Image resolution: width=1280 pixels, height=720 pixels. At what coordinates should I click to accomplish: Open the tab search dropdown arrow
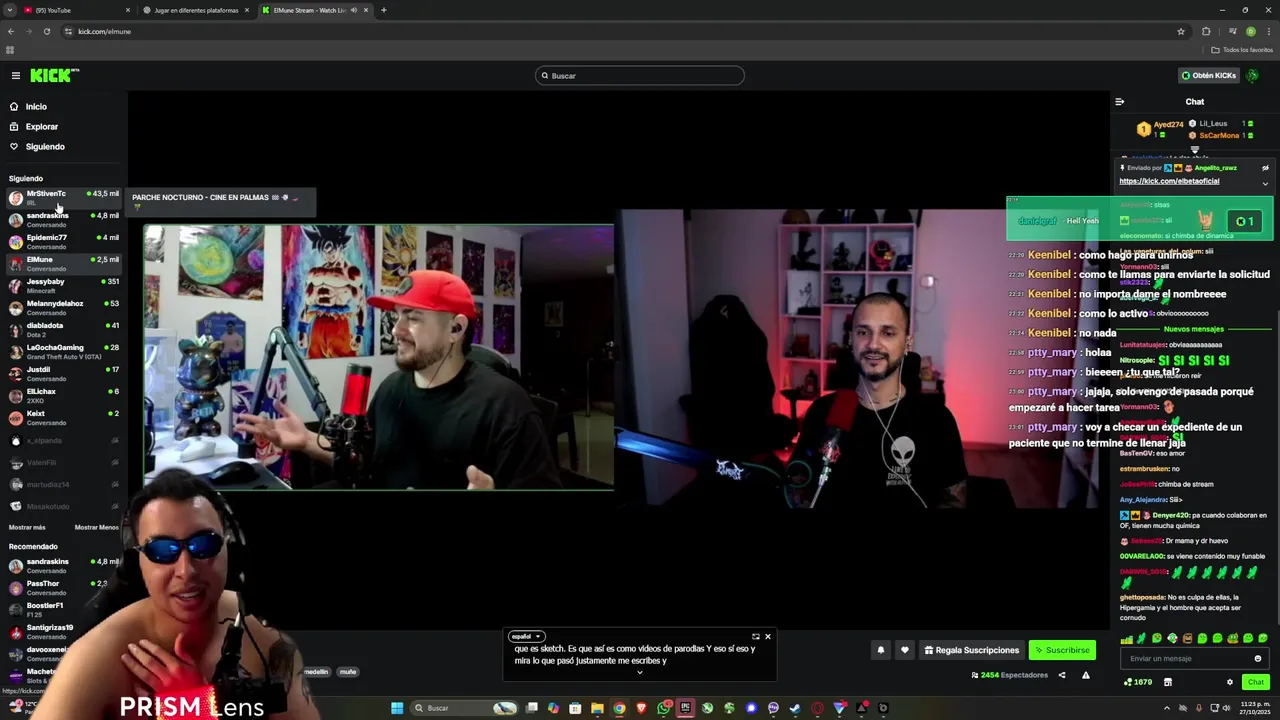tap(9, 10)
